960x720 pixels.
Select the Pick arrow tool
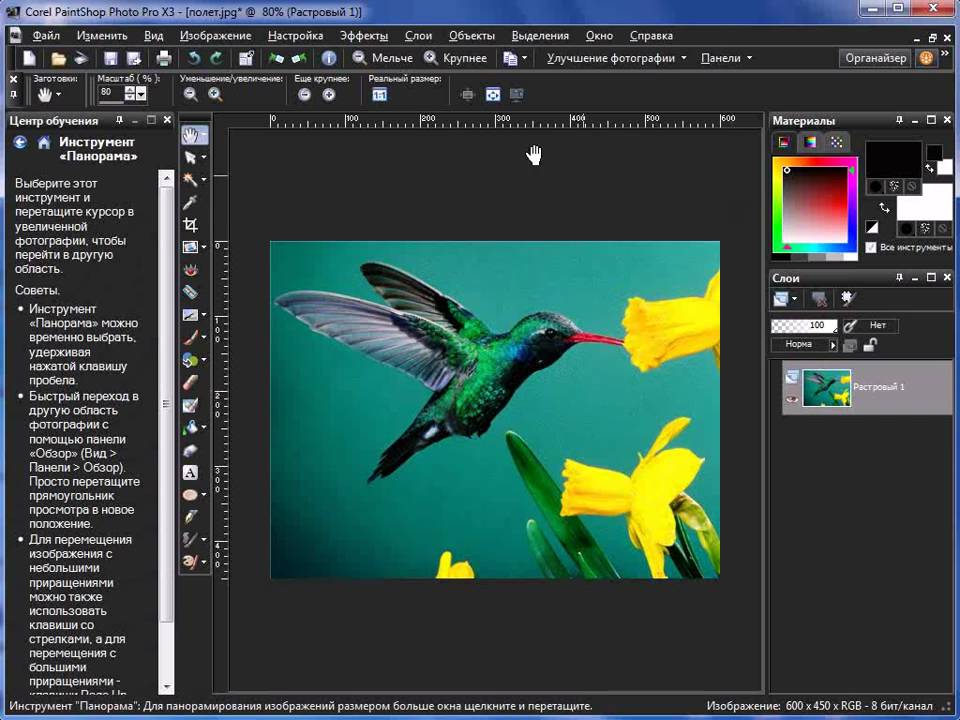[x=190, y=158]
